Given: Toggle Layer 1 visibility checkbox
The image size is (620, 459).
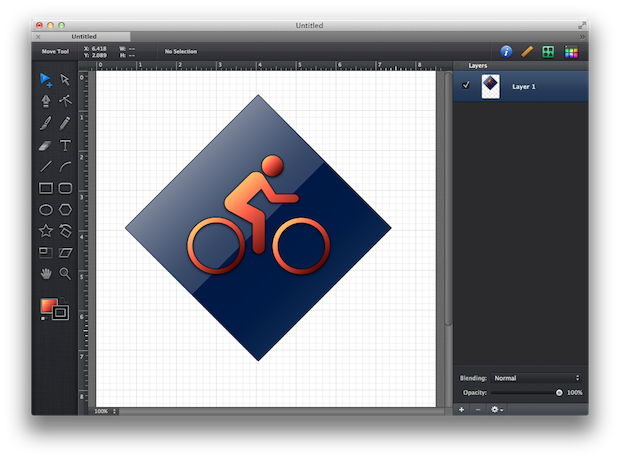Looking at the screenshot, I should [466, 85].
